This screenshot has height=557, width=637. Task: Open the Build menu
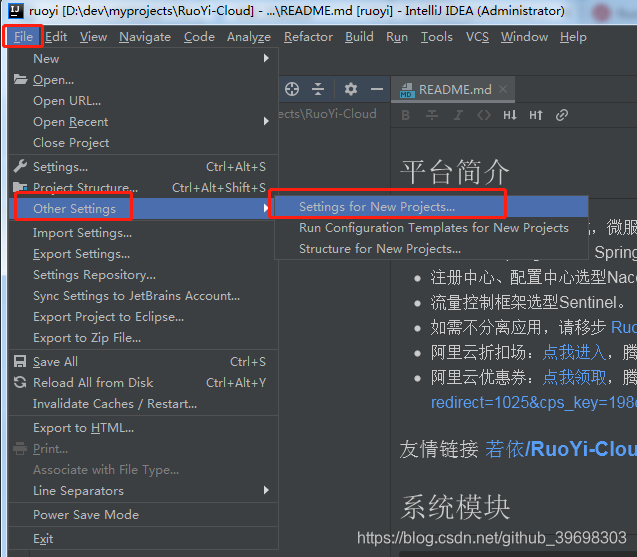(x=359, y=37)
